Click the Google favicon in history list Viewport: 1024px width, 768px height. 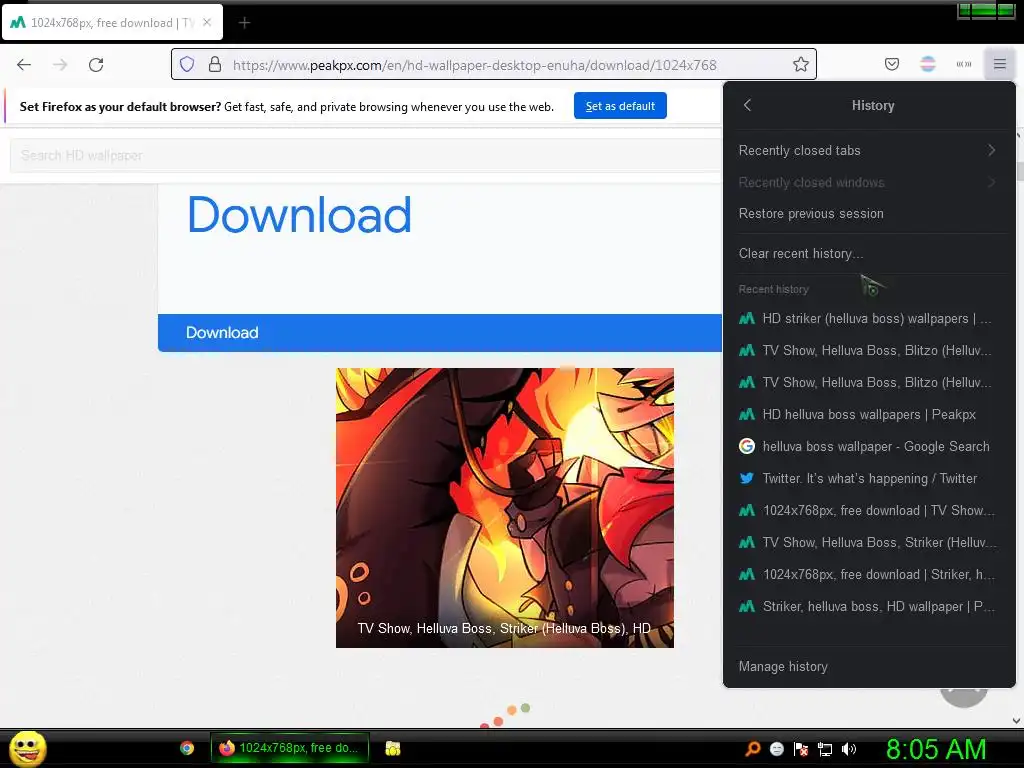746,446
